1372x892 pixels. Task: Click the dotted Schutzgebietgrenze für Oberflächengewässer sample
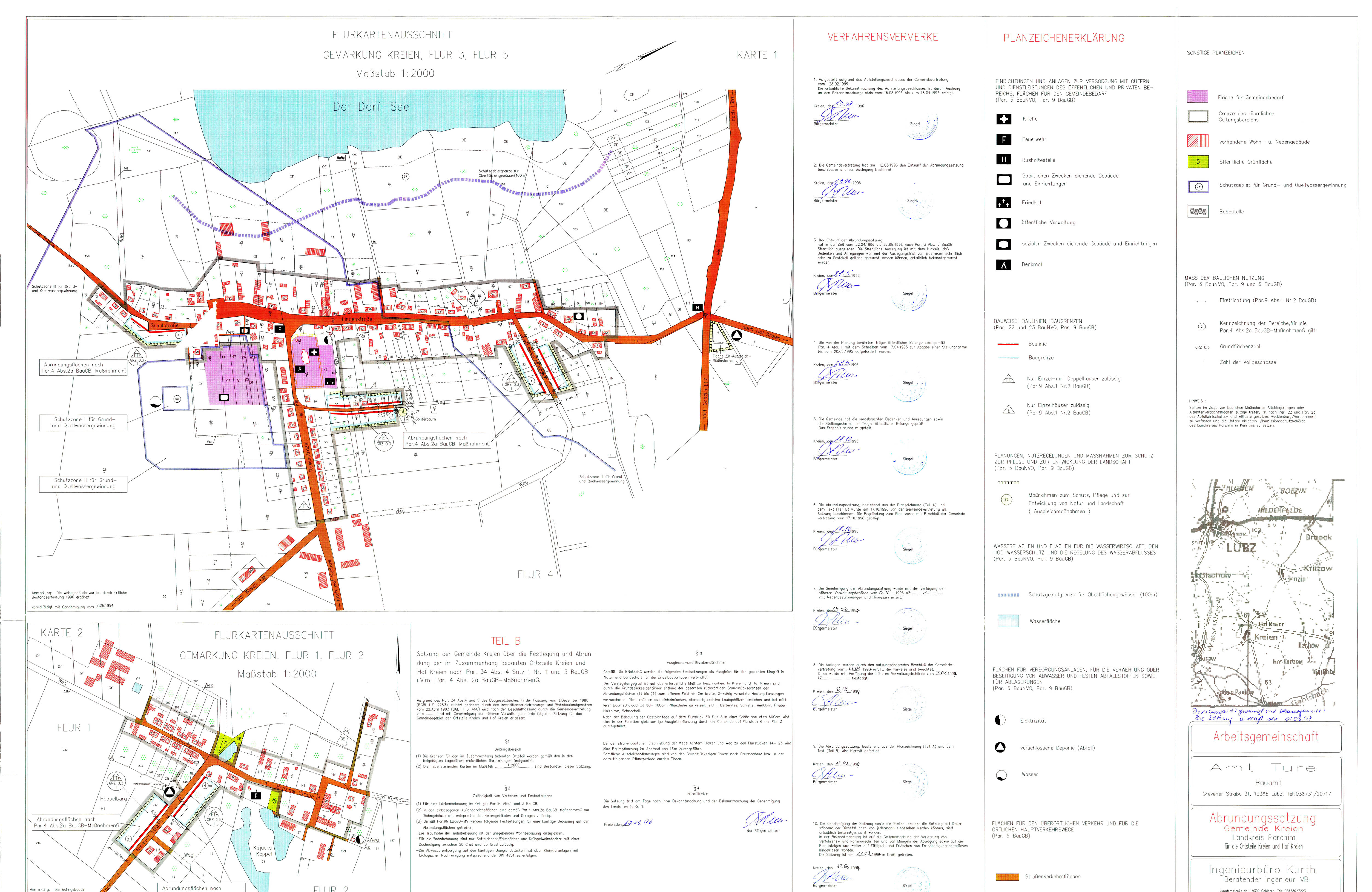click(x=1008, y=594)
